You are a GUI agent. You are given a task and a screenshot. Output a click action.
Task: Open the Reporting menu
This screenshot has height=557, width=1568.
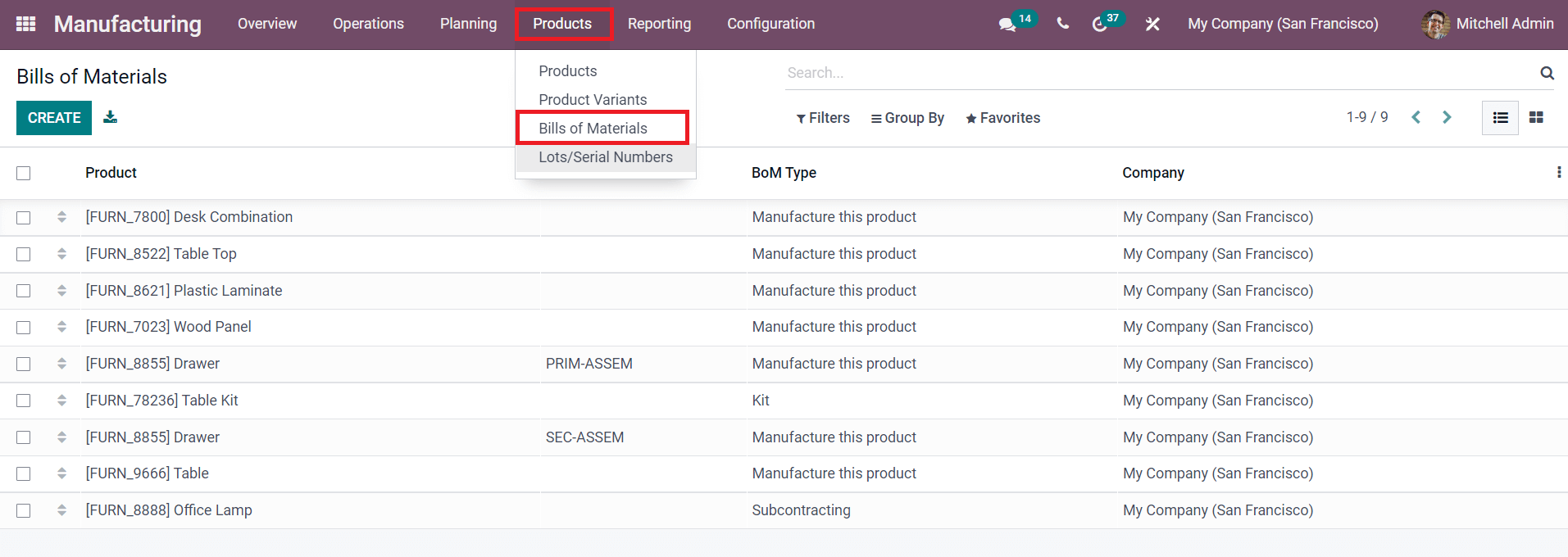point(659,24)
